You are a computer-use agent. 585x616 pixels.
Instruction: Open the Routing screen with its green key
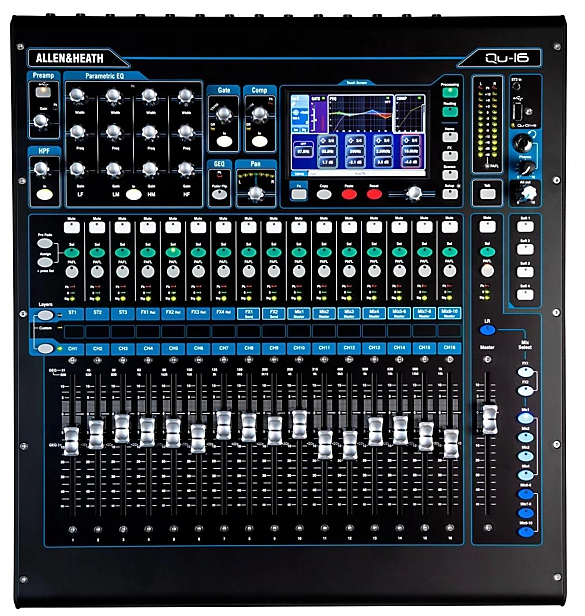(x=450, y=112)
